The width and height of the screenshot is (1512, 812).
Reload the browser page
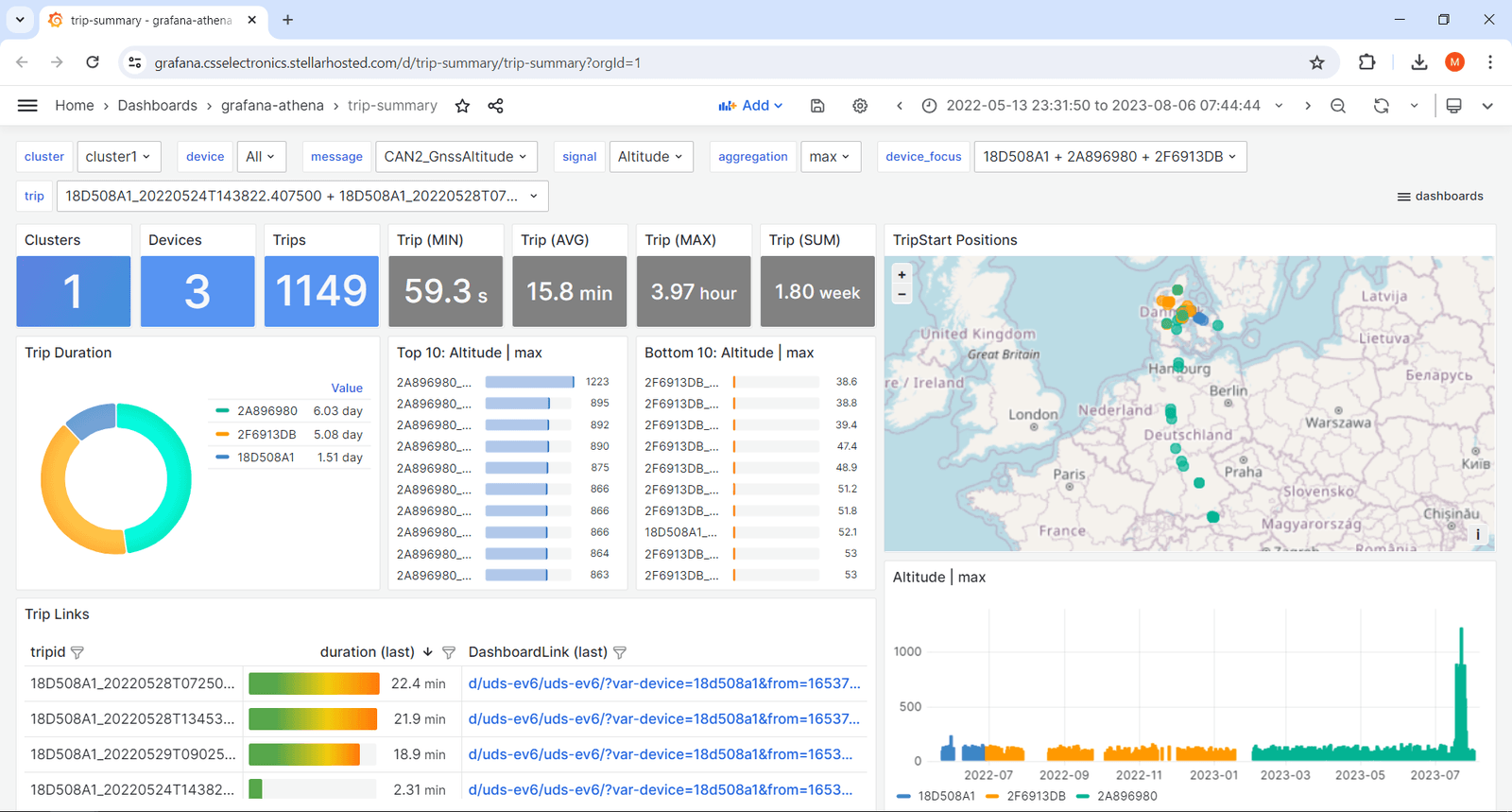[x=93, y=62]
